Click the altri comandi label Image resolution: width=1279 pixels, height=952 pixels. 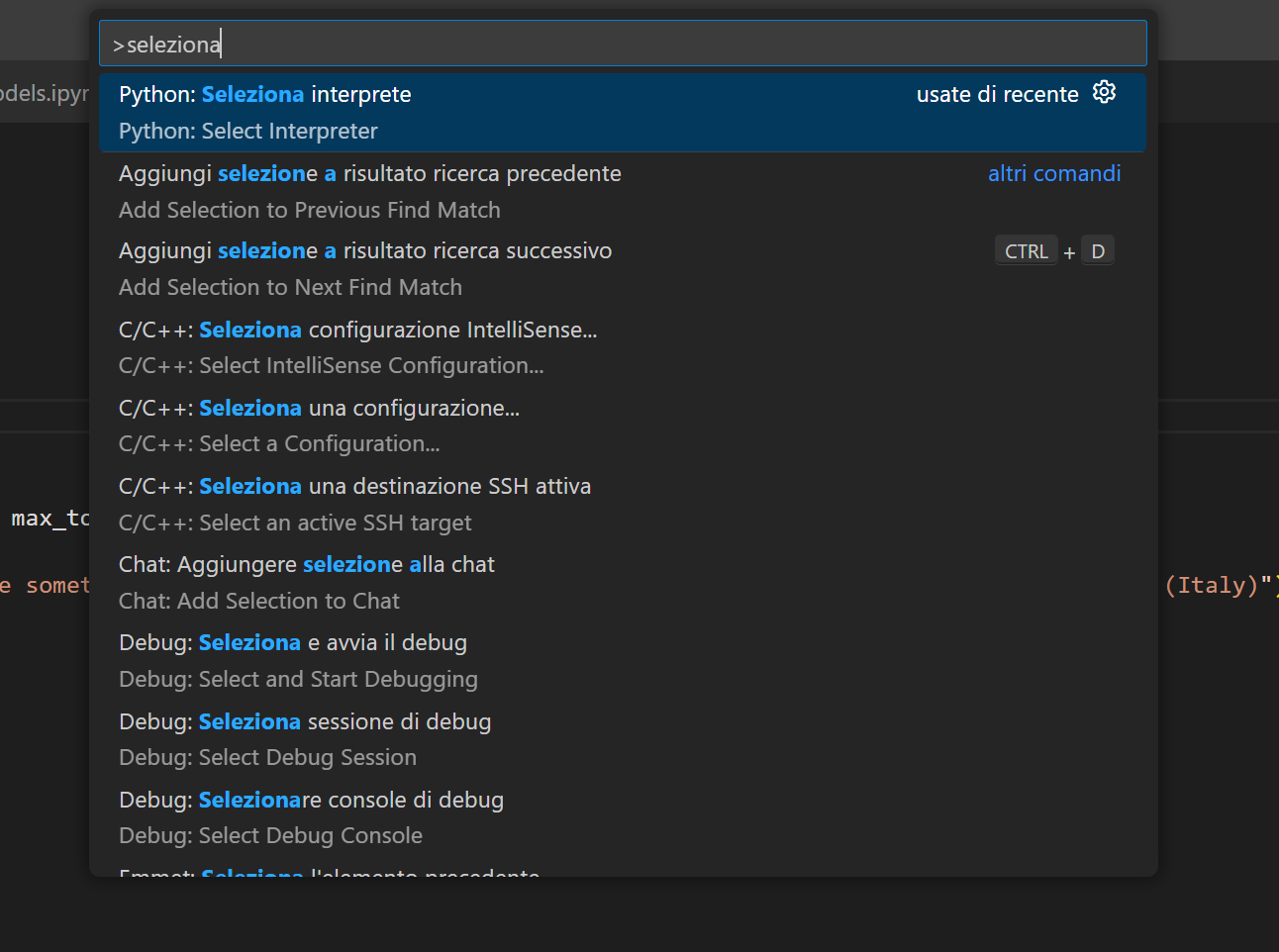pos(1054,173)
